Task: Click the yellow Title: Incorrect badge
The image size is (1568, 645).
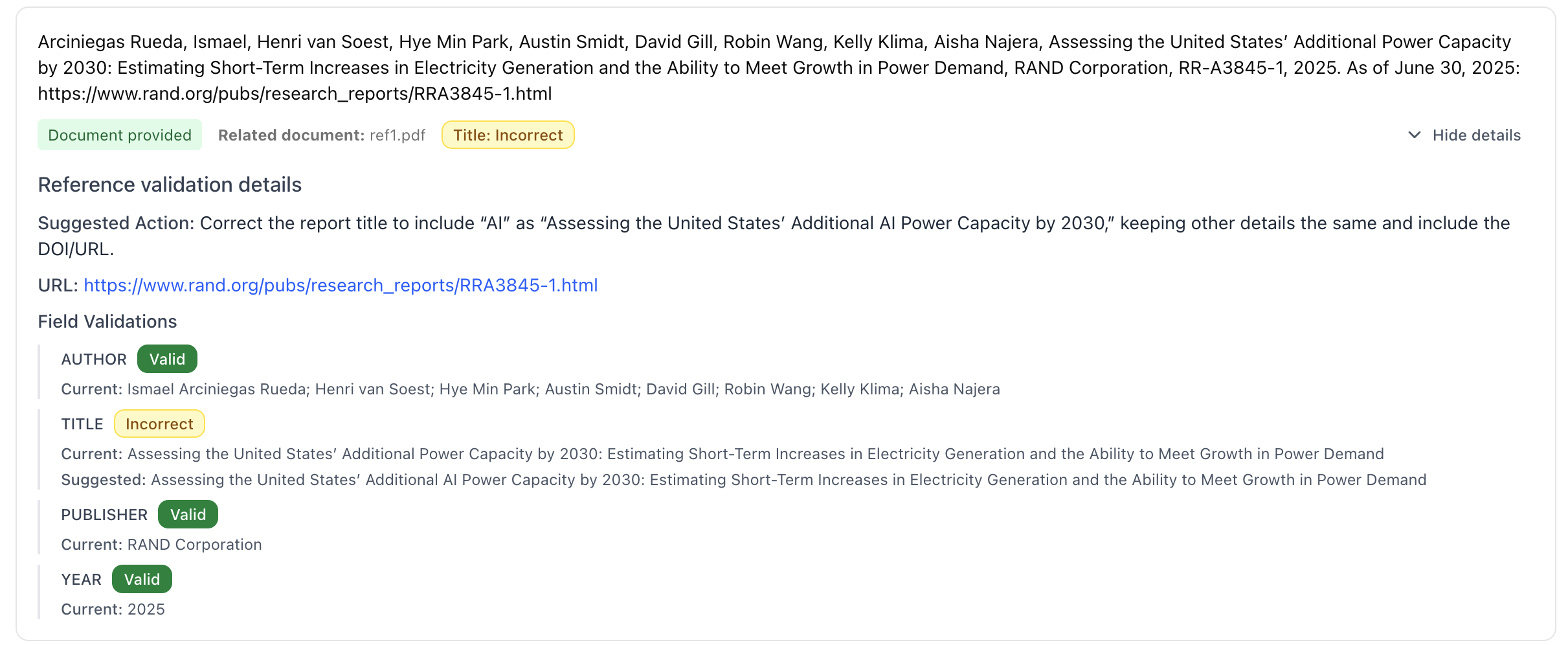Action: tap(508, 135)
